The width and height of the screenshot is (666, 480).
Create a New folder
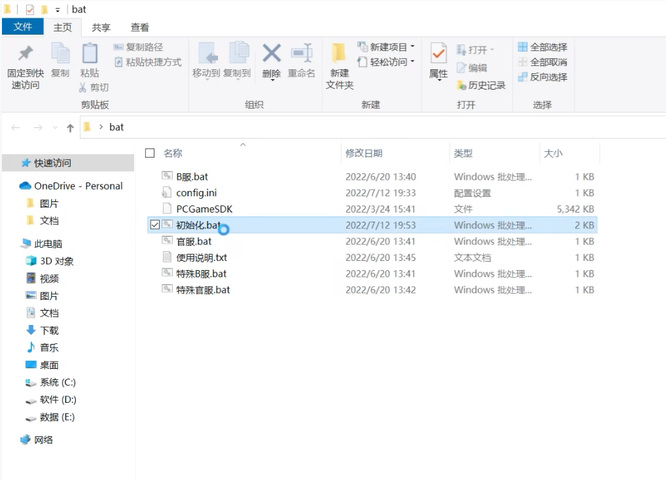[x=339, y=67]
